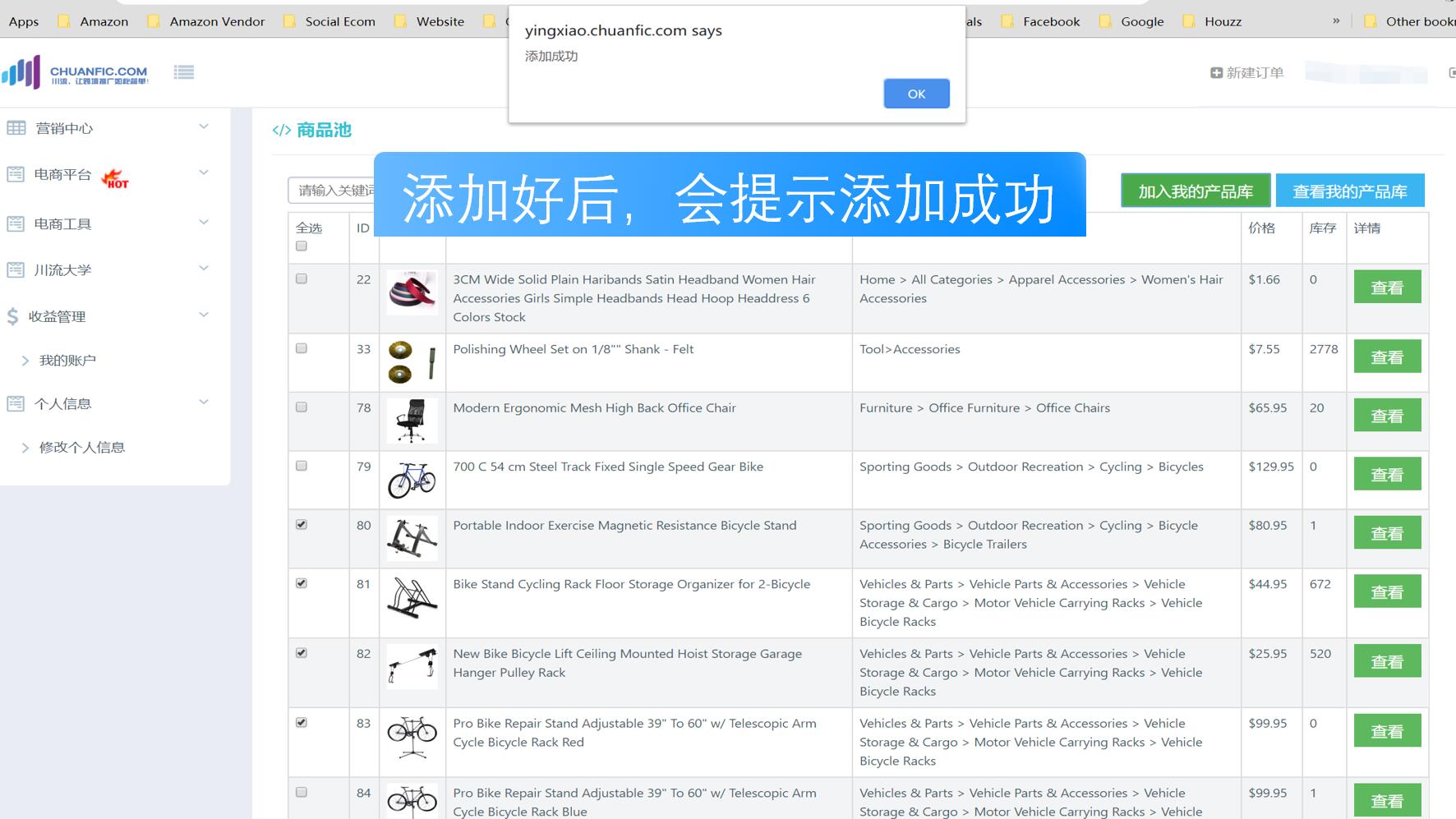Screen dimensions: 1456x819
Task: Click the 加入我的产品库 green button
Action: pyautogui.click(x=1196, y=191)
